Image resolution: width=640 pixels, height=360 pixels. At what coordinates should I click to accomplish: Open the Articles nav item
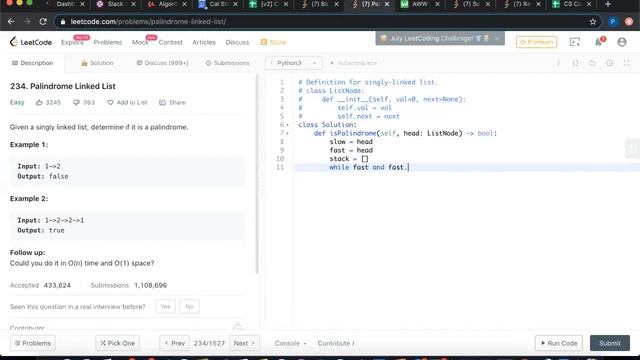coord(204,42)
